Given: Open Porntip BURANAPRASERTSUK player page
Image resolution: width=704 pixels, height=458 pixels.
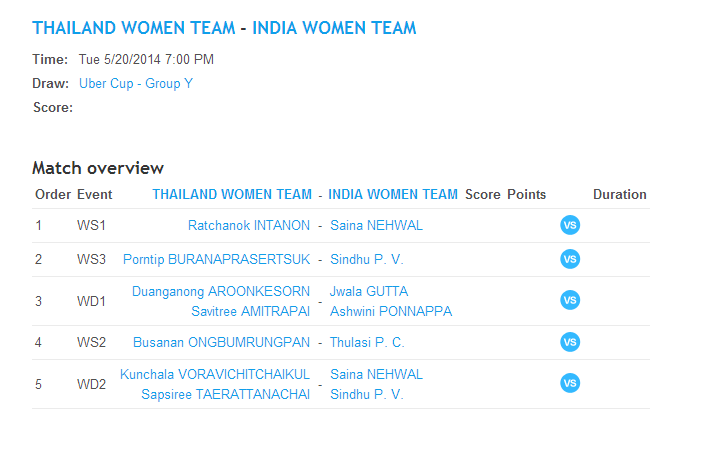Looking at the screenshot, I should coord(217,260).
